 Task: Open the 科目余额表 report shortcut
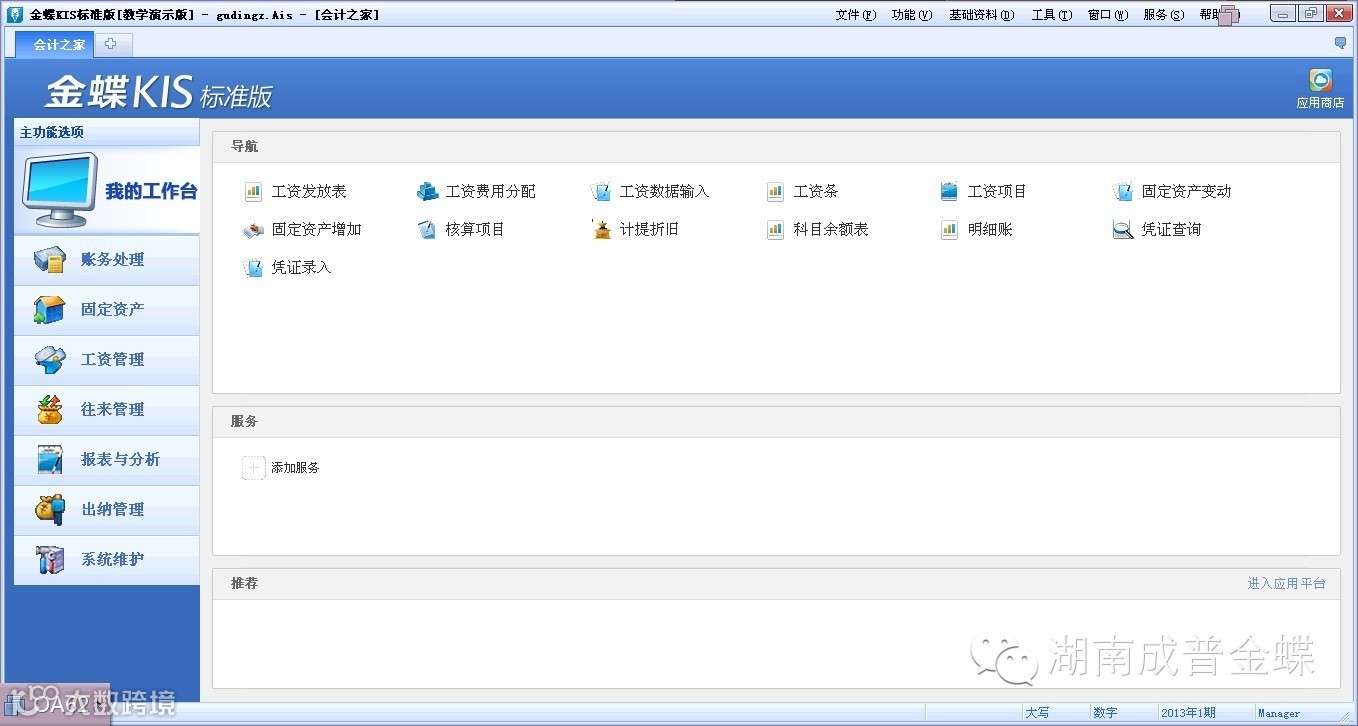tap(817, 229)
